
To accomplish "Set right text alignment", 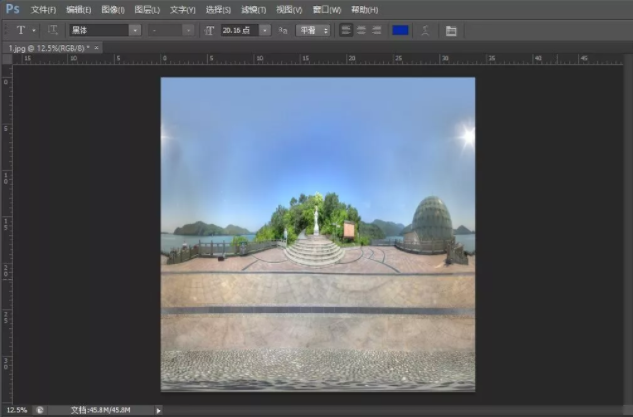I will 377,30.
